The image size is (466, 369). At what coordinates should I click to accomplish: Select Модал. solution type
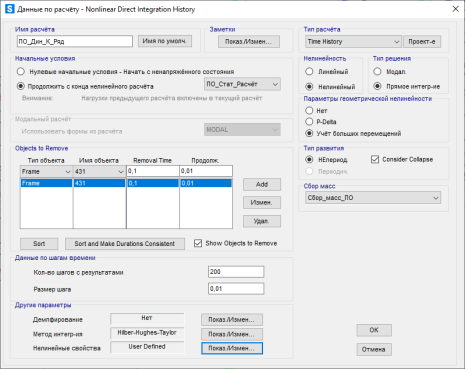377,72
